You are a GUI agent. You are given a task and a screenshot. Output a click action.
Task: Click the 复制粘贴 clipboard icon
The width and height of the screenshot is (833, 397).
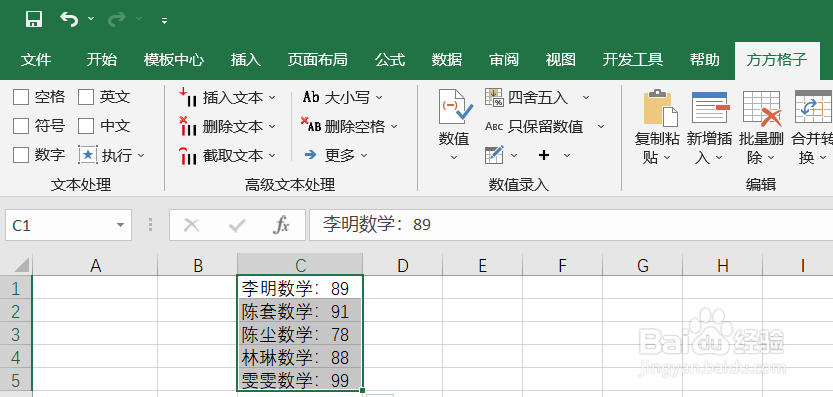[660, 108]
